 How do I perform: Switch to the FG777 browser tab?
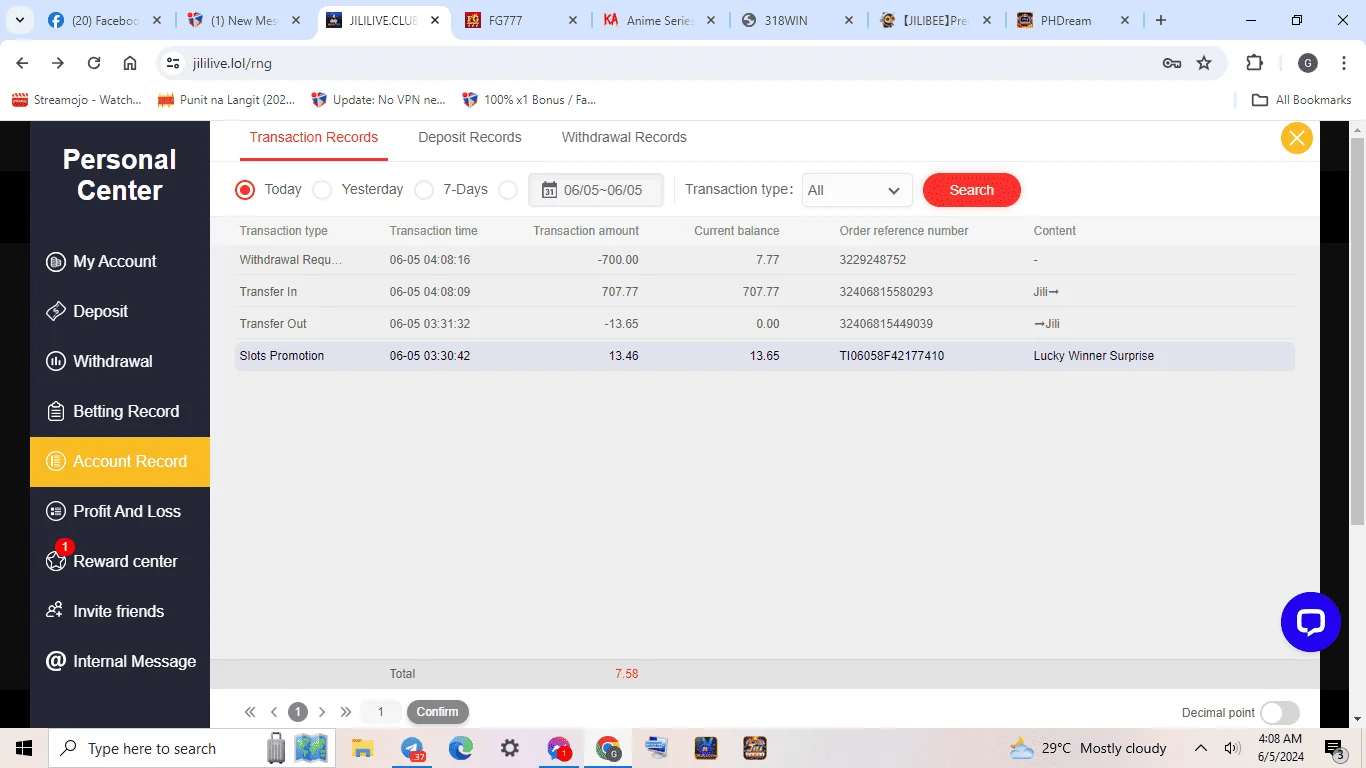(x=520, y=20)
